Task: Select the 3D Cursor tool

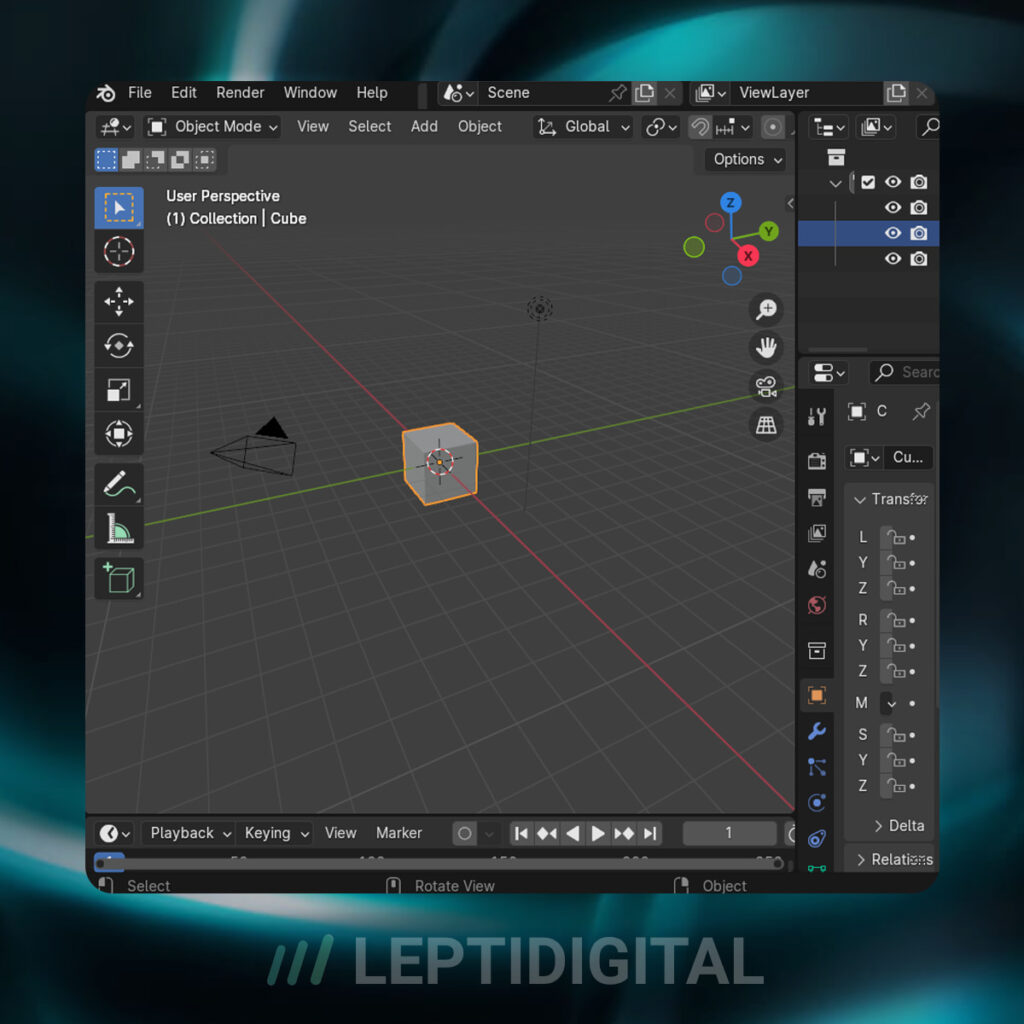Action: click(x=119, y=251)
